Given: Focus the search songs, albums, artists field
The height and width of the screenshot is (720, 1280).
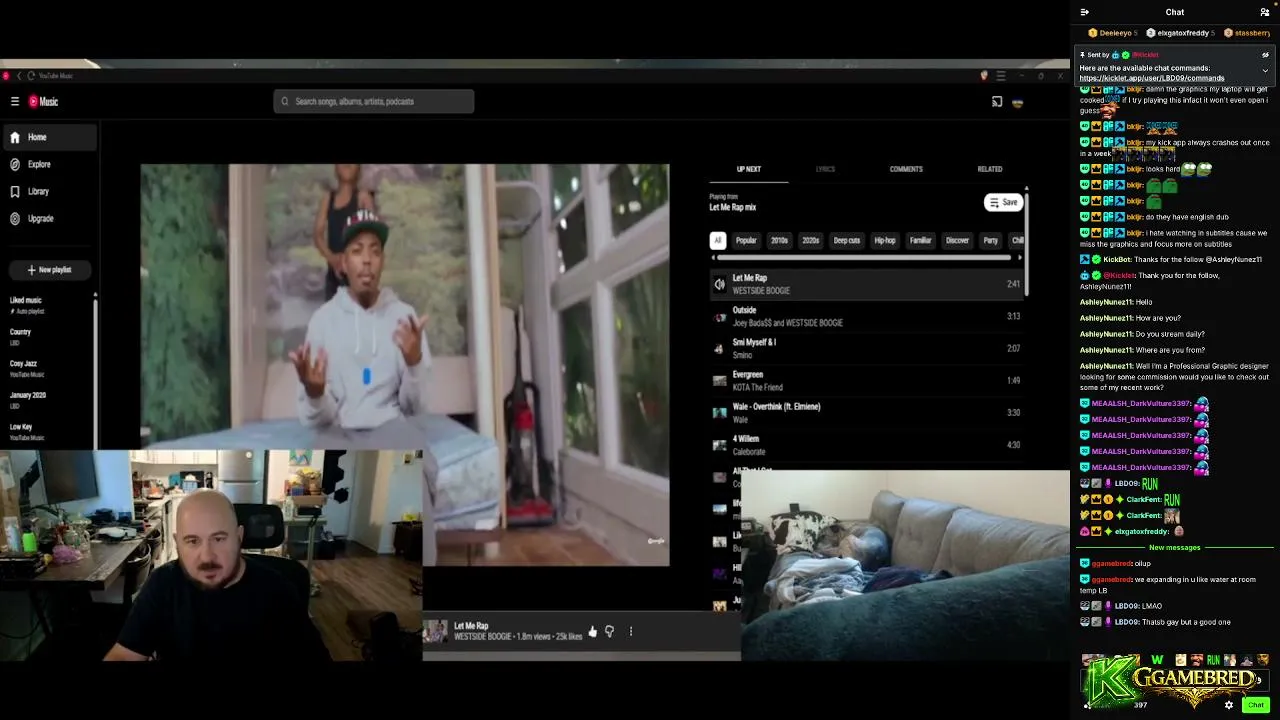Looking at the screenshot, I should (x=374, y=101).
